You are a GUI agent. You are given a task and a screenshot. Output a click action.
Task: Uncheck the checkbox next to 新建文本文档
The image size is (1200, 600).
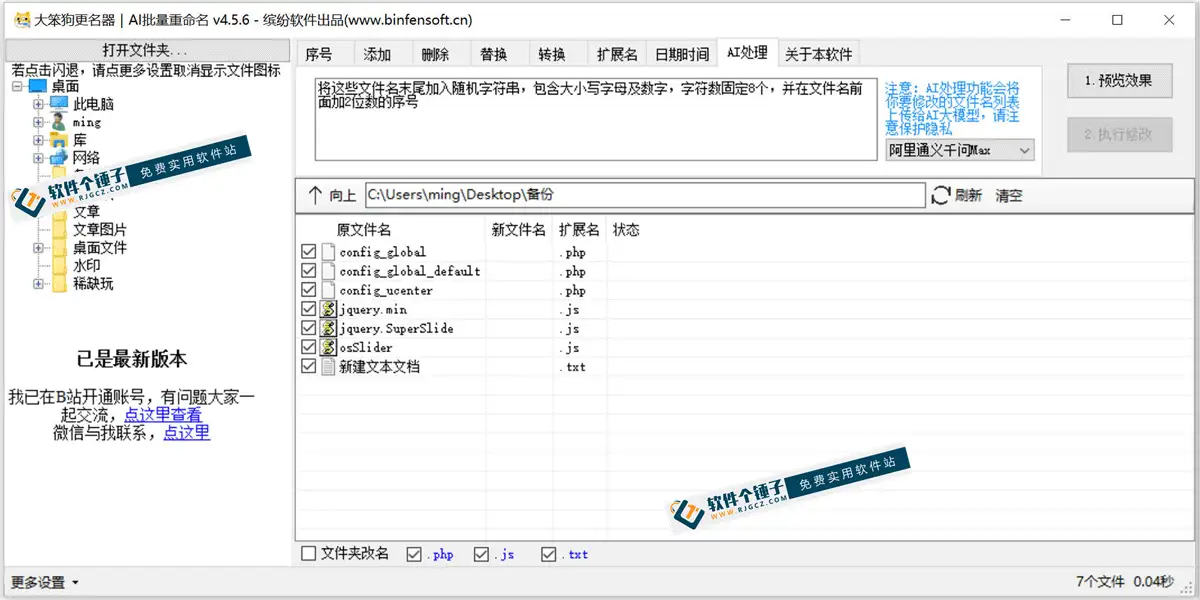click(x=308, y=366)
